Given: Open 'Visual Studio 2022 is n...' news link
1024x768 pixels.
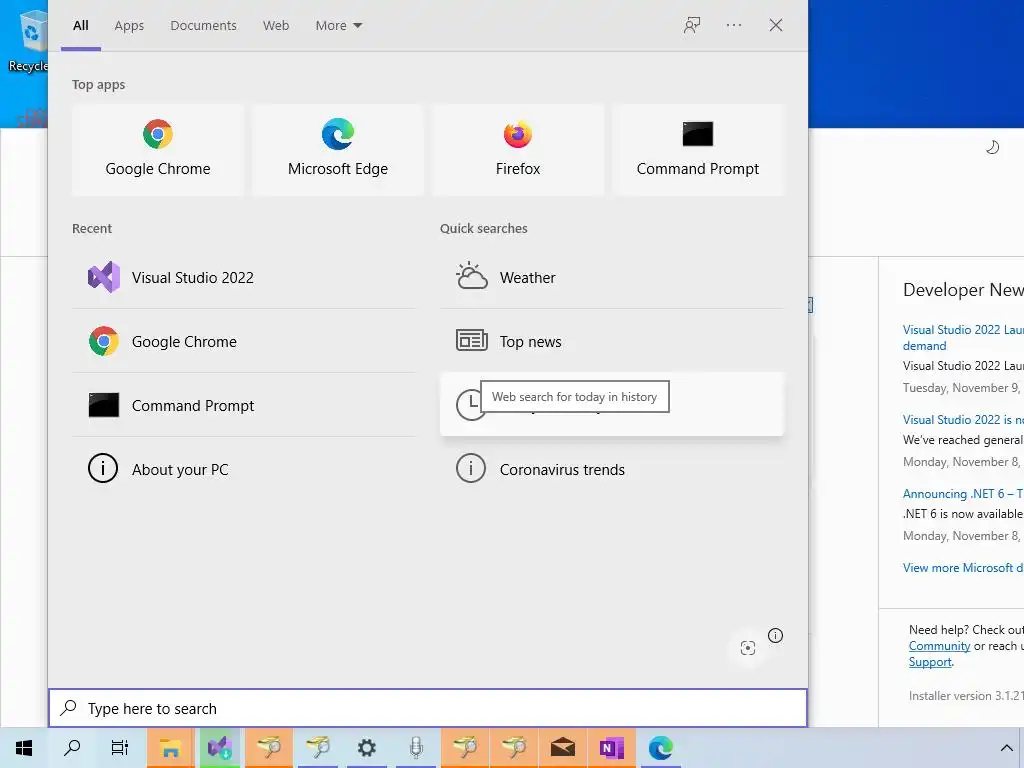Looking at the screenshot, I should (963, 420).
